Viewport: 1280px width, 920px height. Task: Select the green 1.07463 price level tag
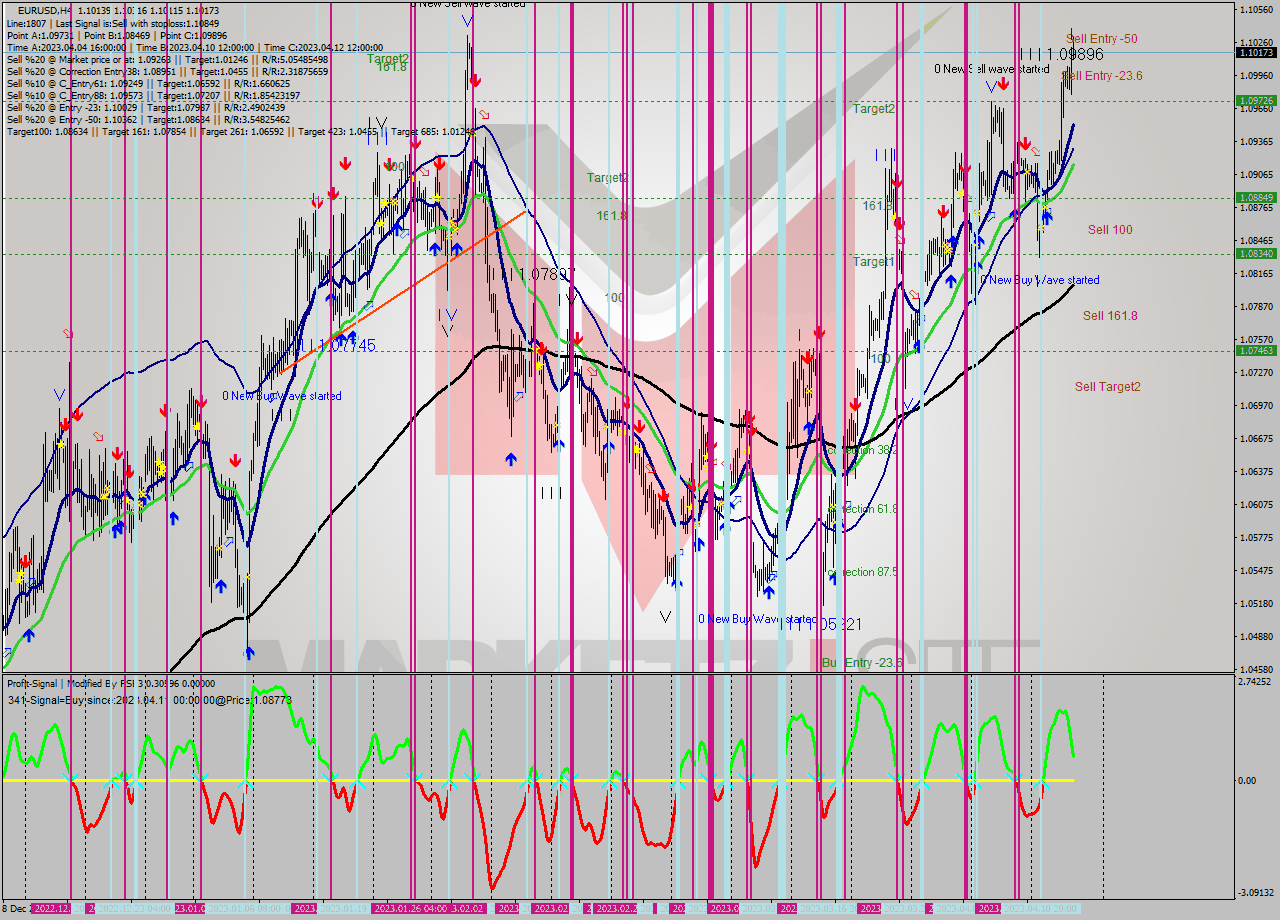[x=1256, y=351]
